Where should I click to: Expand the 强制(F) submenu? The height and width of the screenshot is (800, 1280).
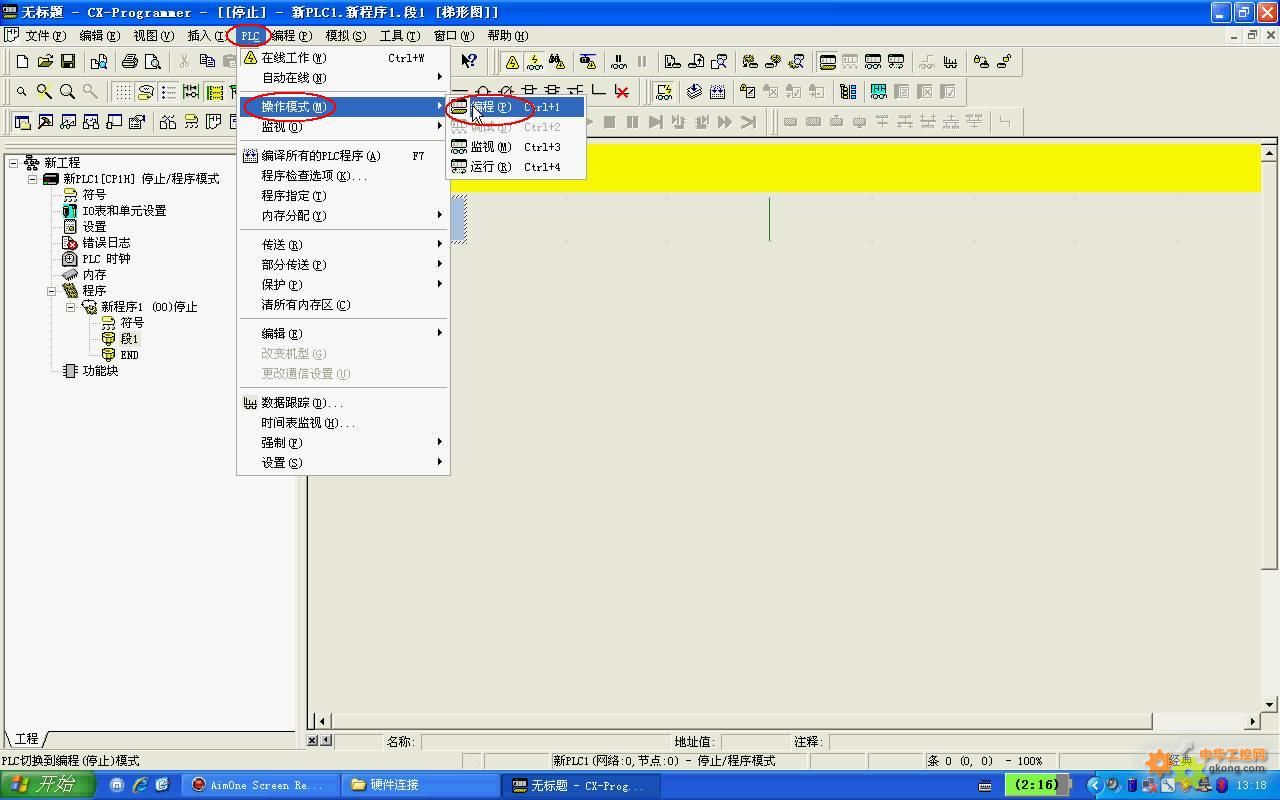[x=343, y=443]
